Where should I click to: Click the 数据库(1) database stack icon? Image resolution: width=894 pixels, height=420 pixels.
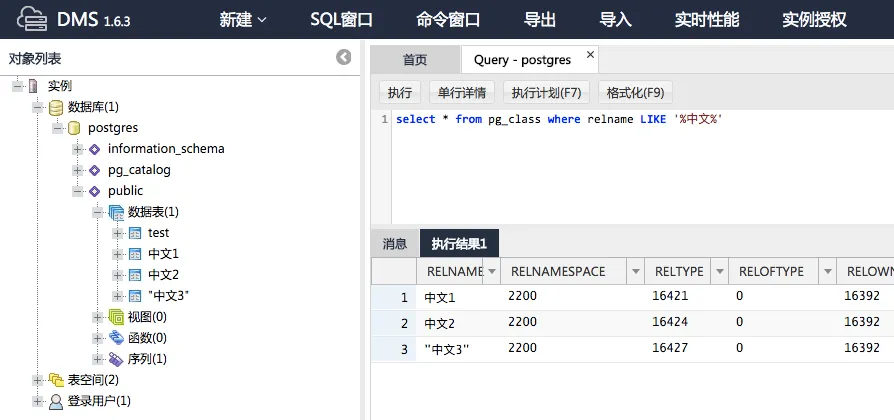56,107
